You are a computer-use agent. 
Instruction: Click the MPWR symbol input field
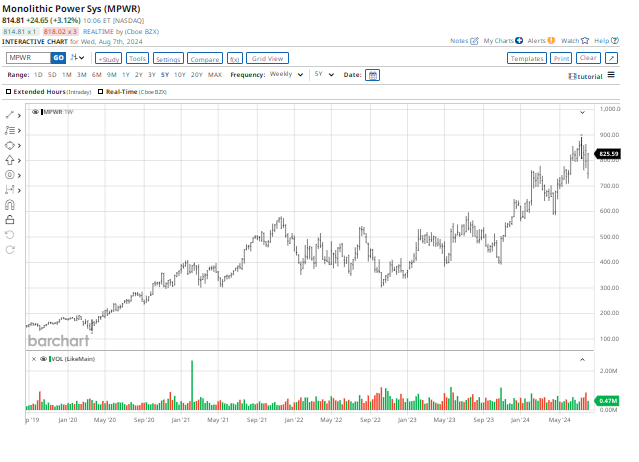(x=28, y=58)
